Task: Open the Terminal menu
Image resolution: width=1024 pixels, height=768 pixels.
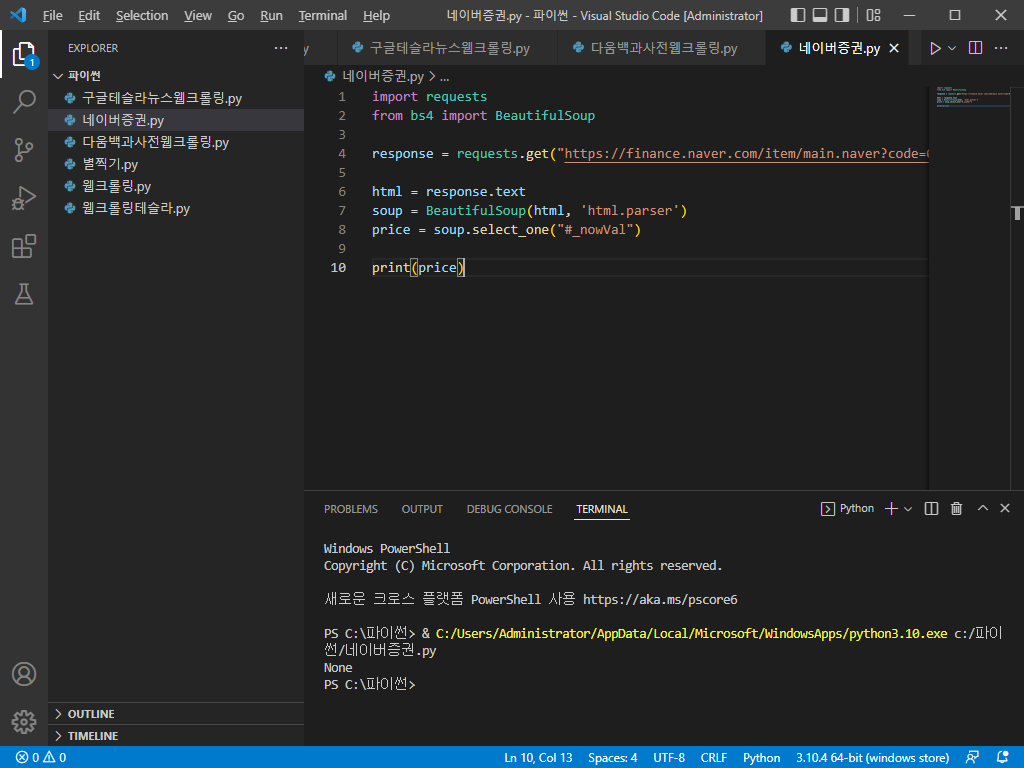Action: tap(323, 15)
